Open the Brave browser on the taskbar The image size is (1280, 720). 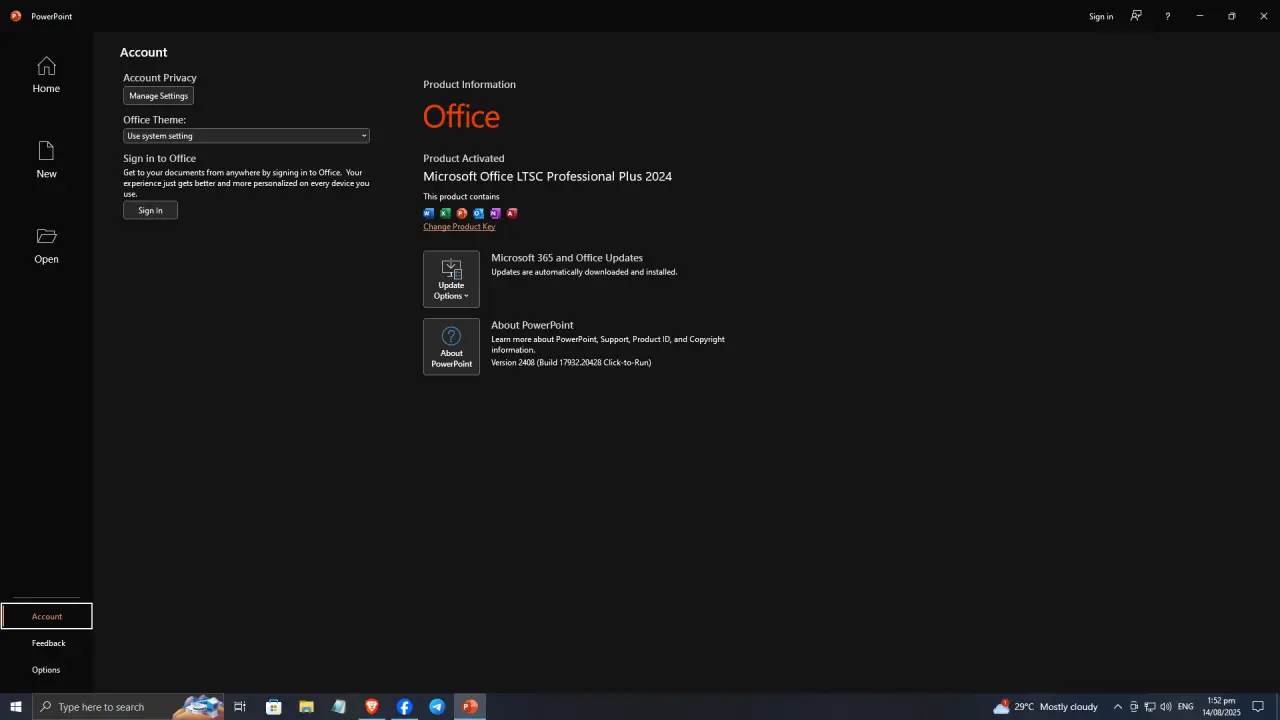click(x=372, y=707)
